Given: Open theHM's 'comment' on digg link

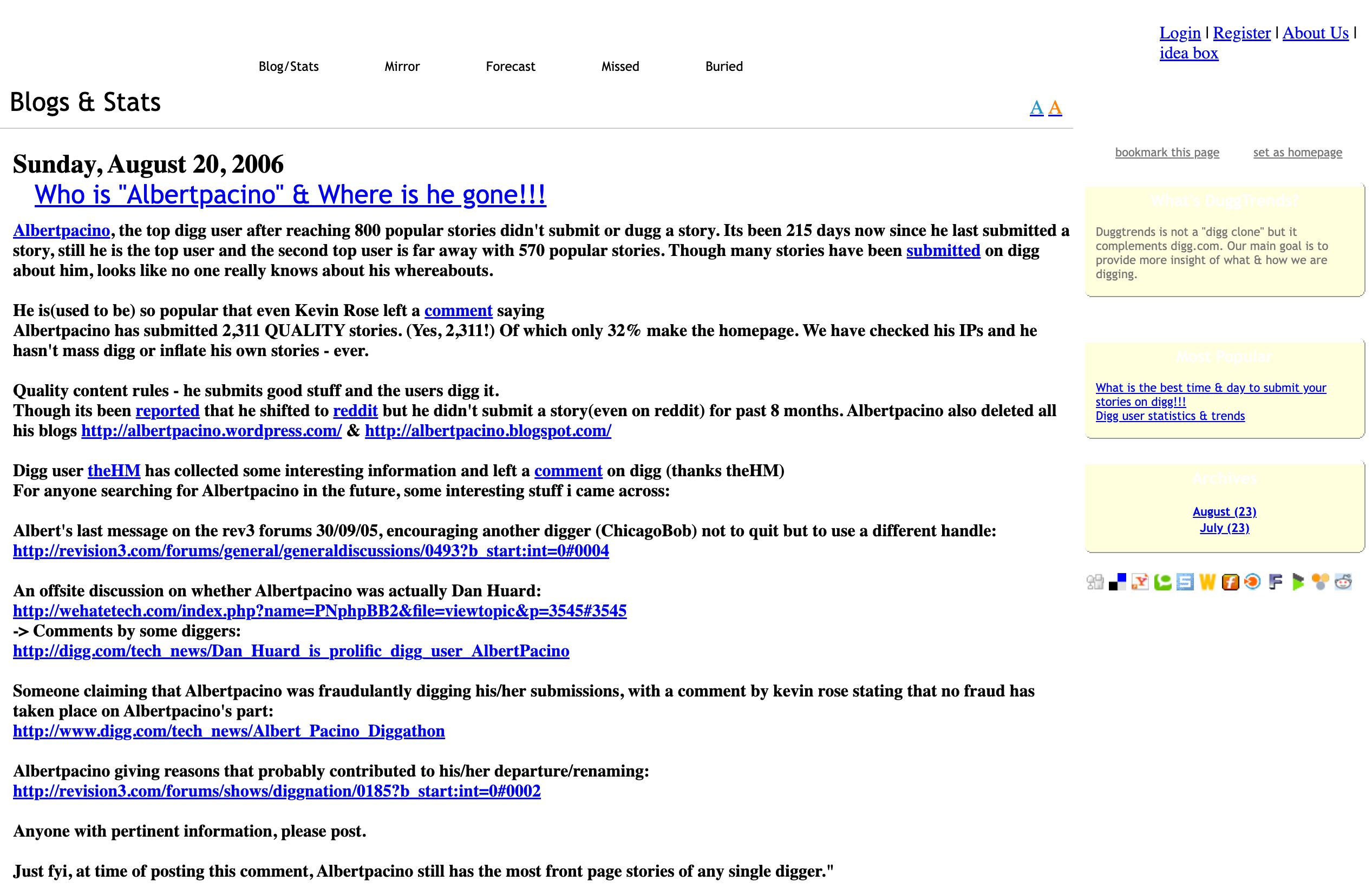Looking at the screenshot, I should 568,471.
